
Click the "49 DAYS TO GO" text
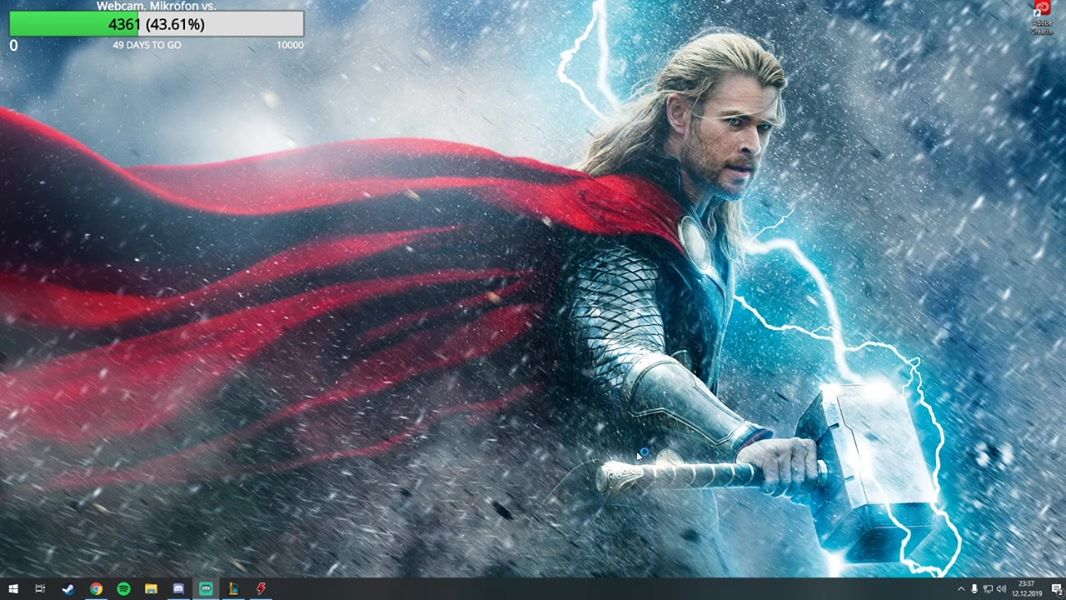tap(147, 45)
